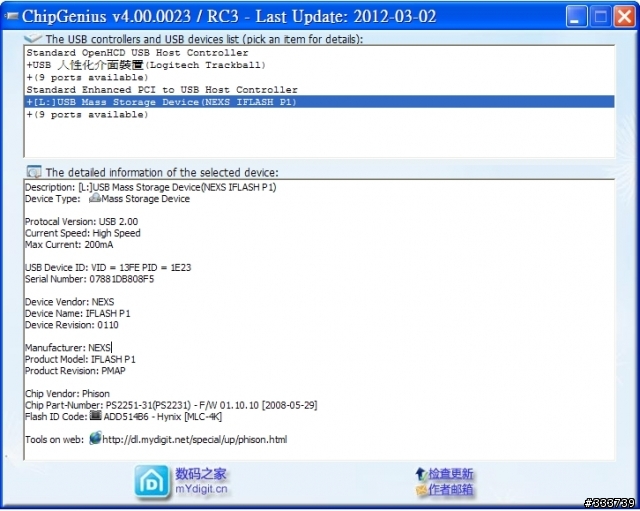Click the Serial Number 07881DB808F5 line
Screen dimensions: 640x511
click(x=90, y=279)
